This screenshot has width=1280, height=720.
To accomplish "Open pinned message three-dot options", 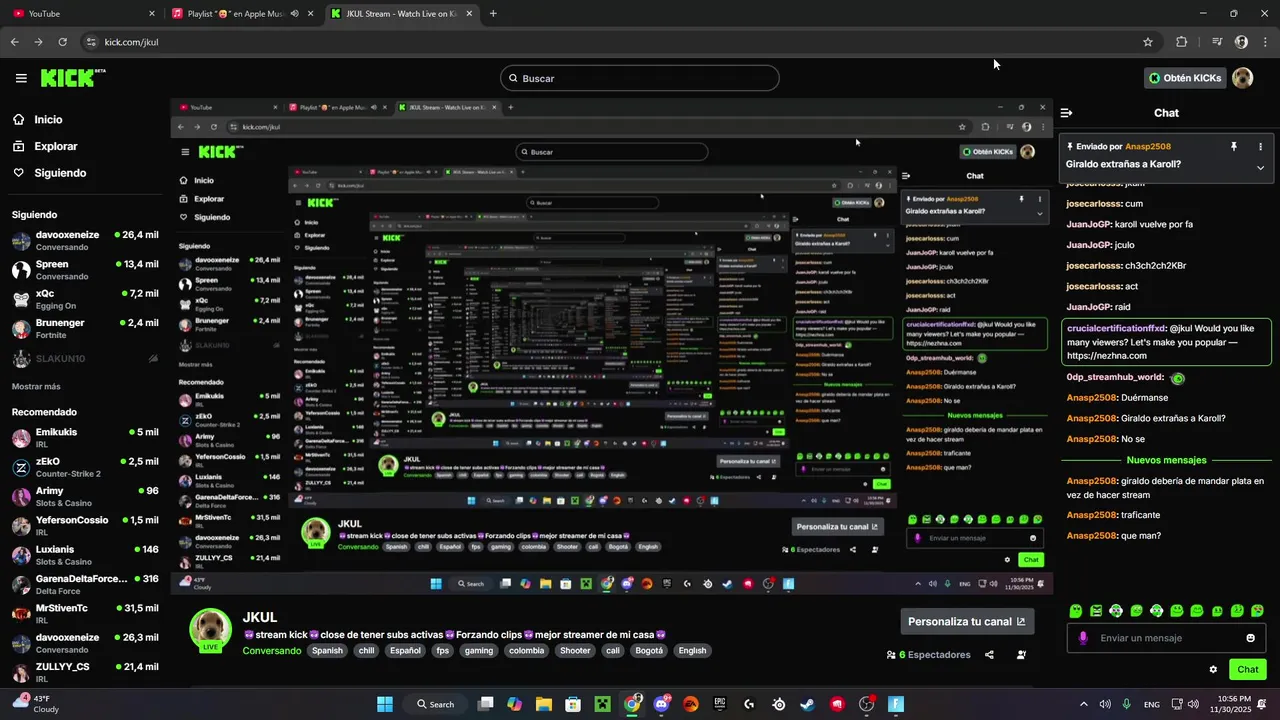I will [x=1260, y=146].
